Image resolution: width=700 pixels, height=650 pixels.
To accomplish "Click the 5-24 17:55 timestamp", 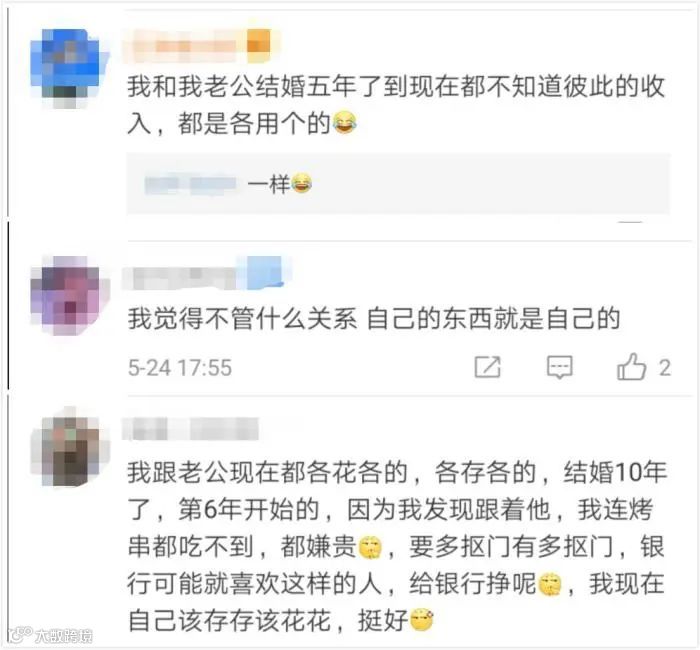I will coord(180,368).
